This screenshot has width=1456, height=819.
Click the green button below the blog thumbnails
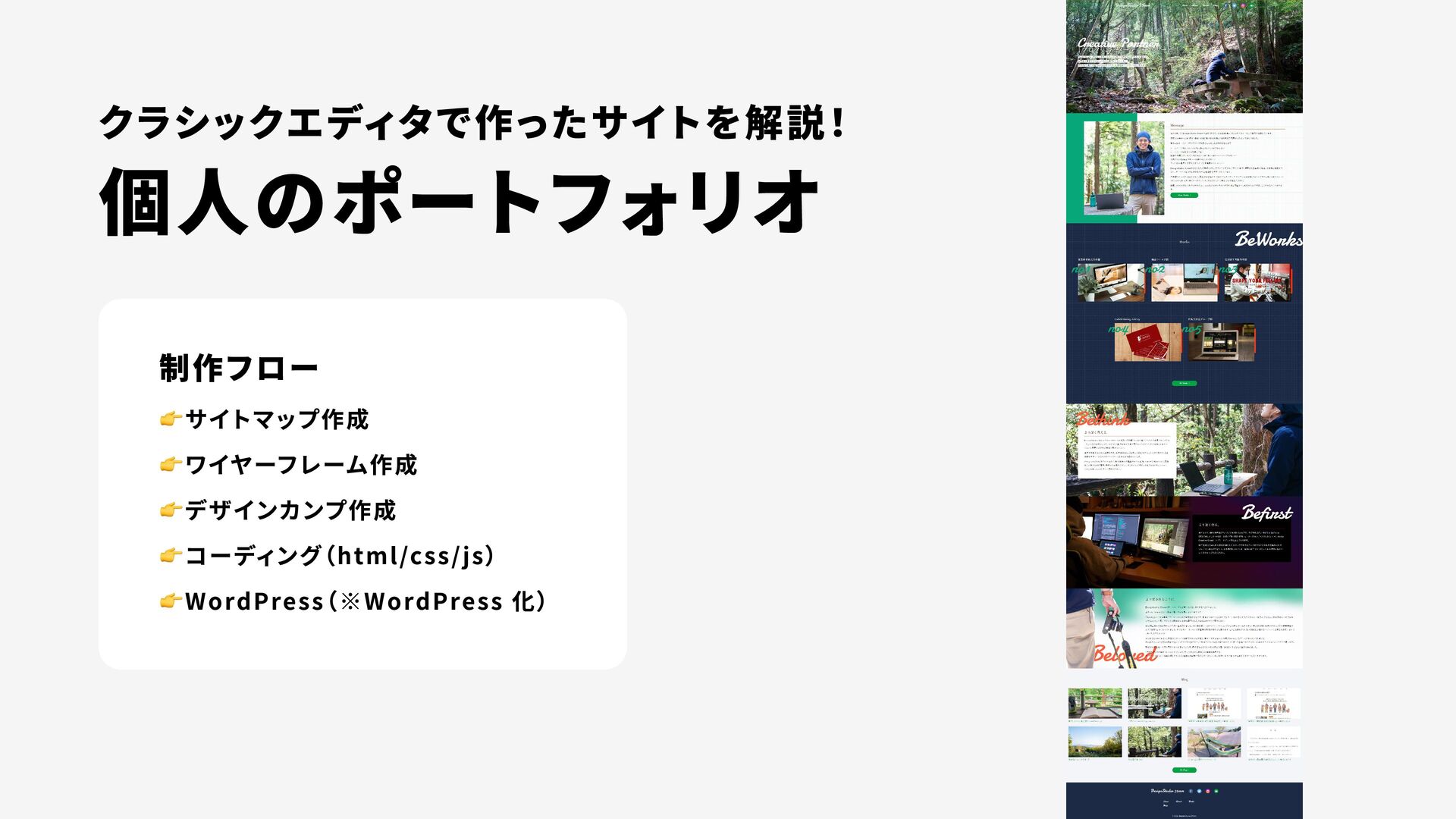[1184, 770]
